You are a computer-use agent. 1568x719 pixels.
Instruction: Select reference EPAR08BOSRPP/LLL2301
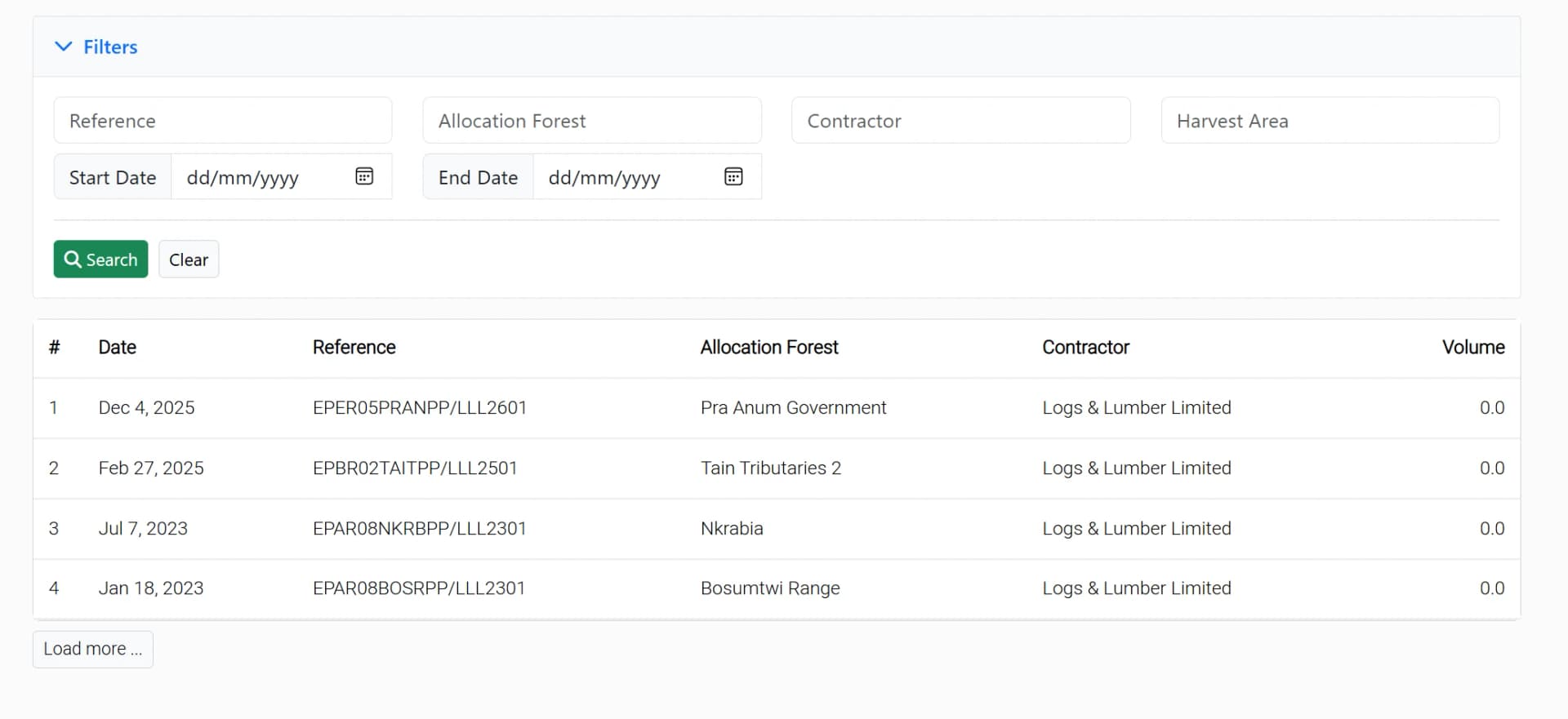coord(419,588)
